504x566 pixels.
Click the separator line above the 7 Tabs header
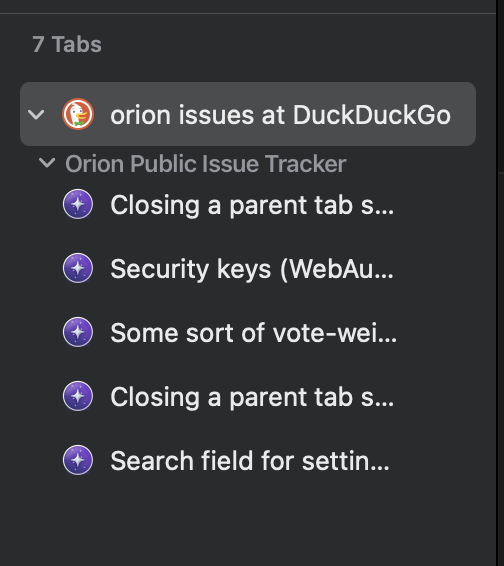pos(248,14)
